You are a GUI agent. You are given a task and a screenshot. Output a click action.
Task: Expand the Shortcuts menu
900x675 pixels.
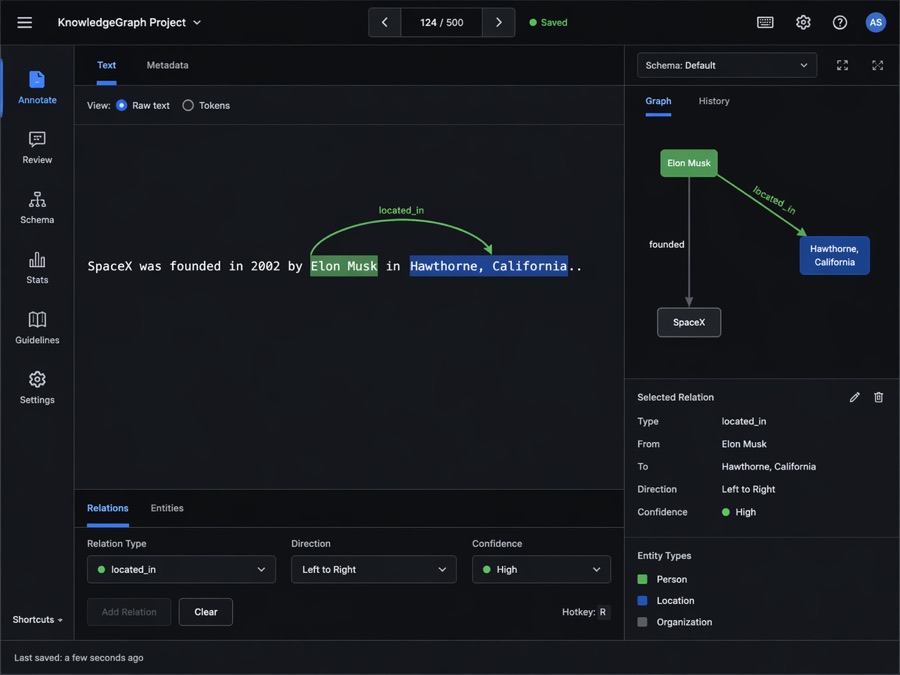(37, 619)
